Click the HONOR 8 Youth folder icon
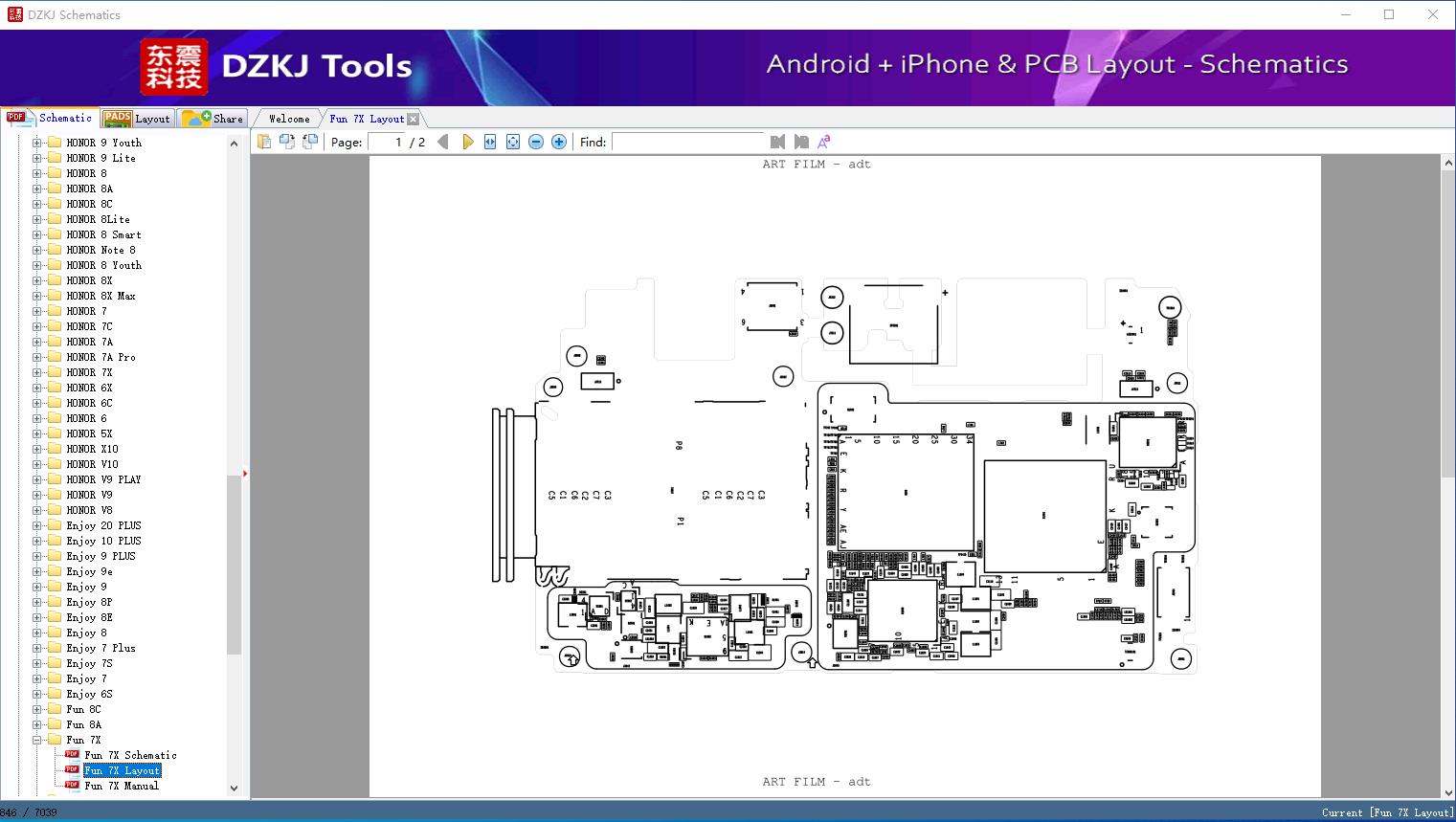 point(55,265)
